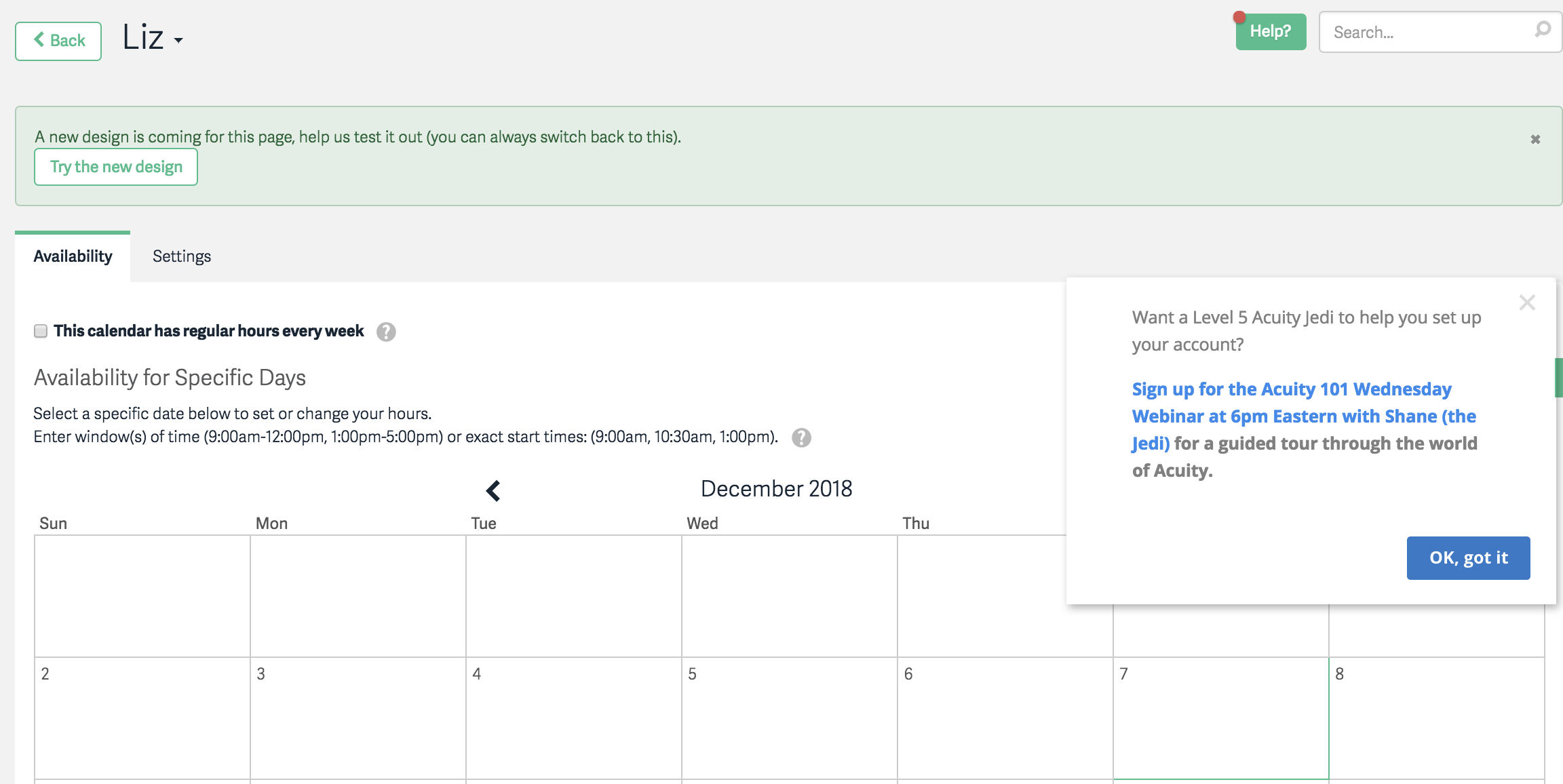Open the Liz calendar dropdown
The height and width of the screenshot is (784, 1563).
click(153, 37)
